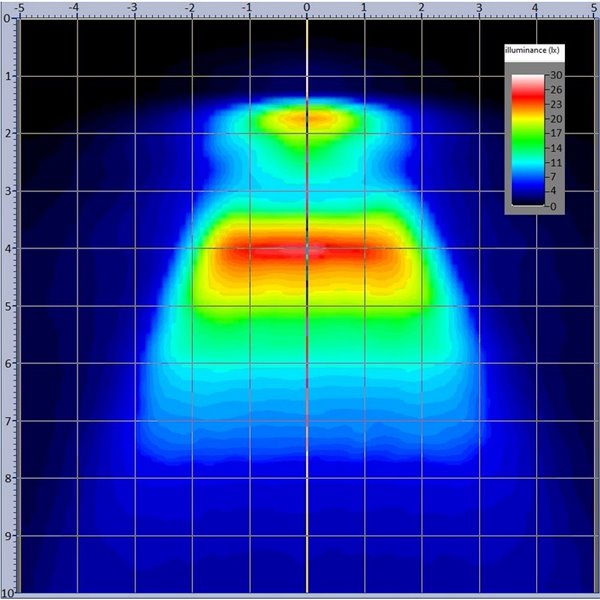The image size is (600, 600).
Task: Click the -2 tick on the horizontal axis
Action: tap(191, 6)
